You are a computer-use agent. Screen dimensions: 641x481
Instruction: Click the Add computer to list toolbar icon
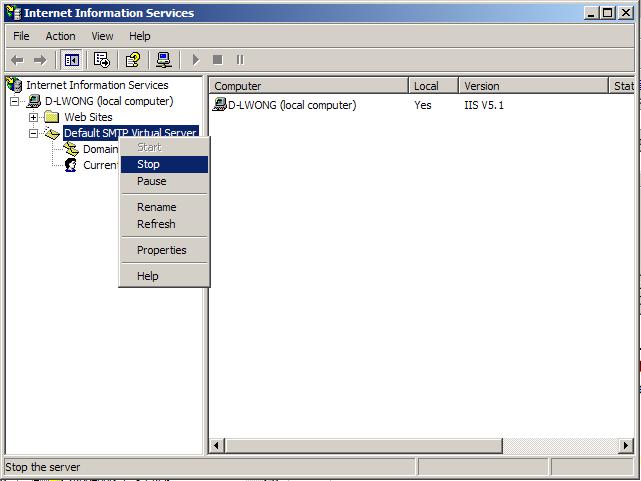coord(164,60)
